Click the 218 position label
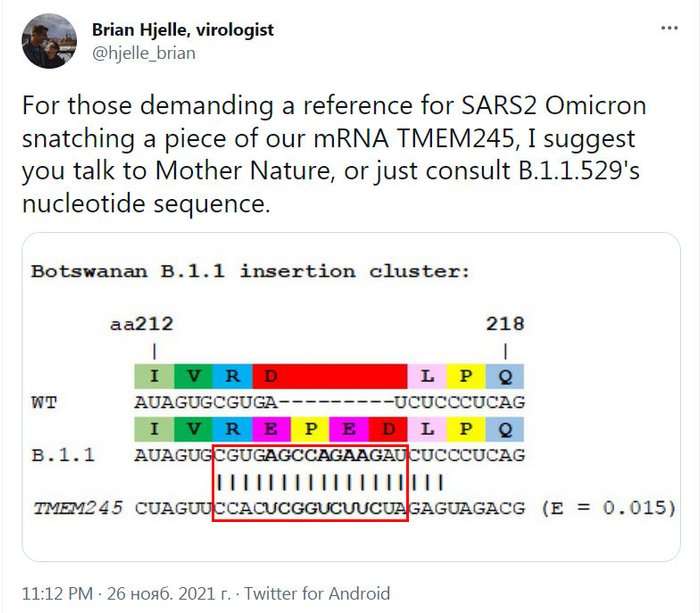The height and width of the screenshot is (613, 700). pos(505,324)
